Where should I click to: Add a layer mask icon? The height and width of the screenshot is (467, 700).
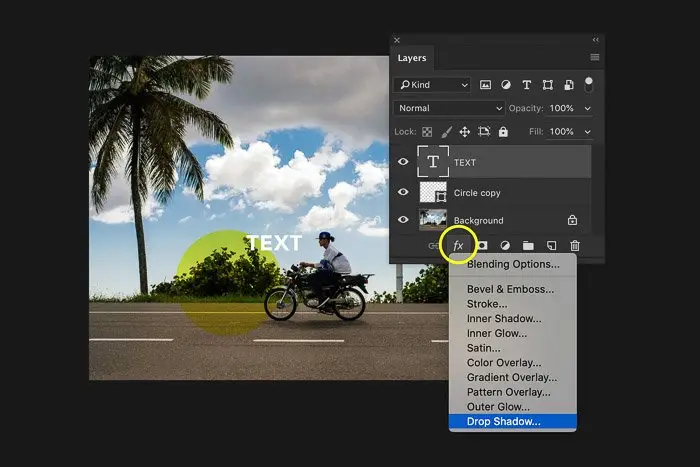482,246
